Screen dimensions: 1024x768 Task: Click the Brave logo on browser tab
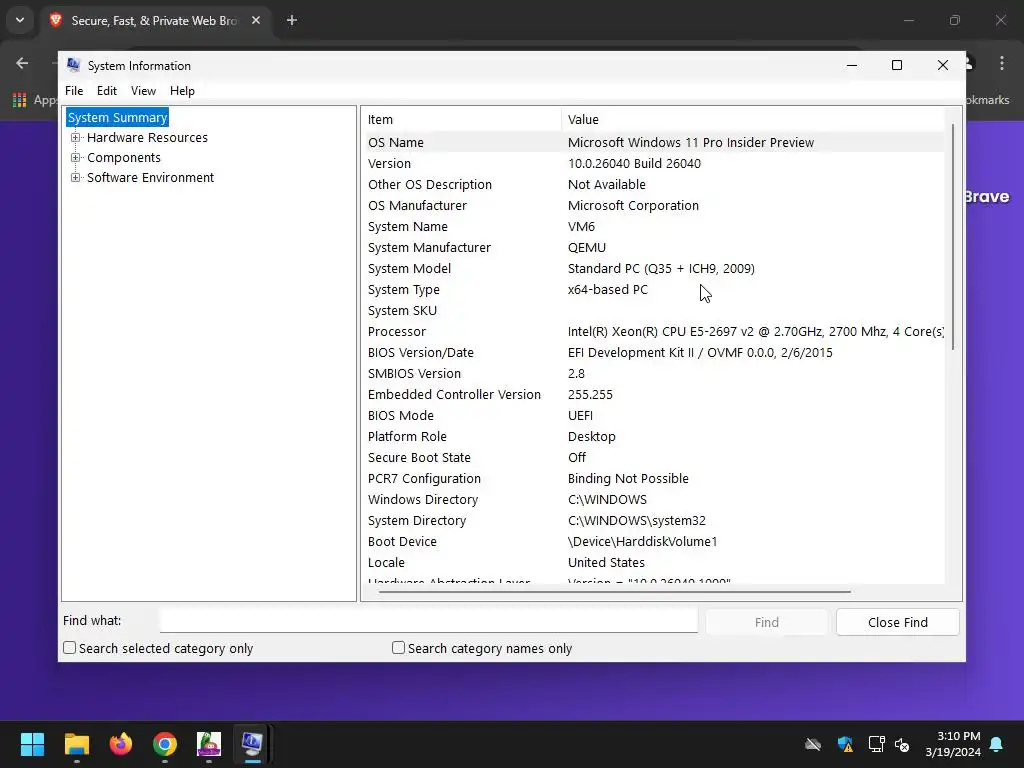[56, 20]
